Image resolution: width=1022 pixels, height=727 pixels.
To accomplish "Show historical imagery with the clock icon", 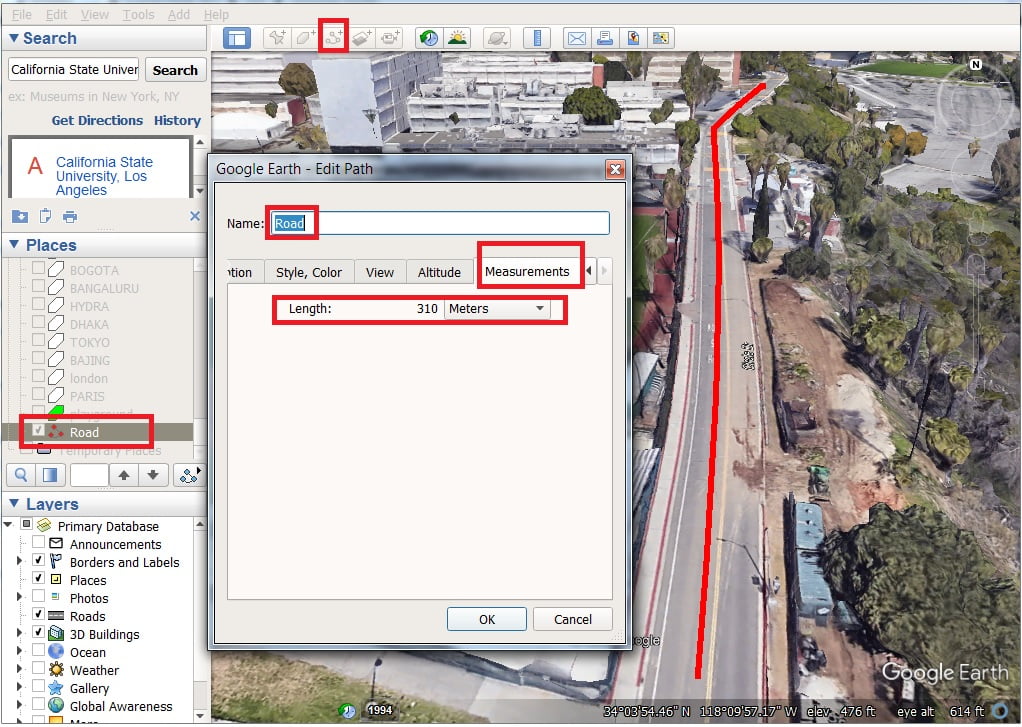I will [428, 38].
